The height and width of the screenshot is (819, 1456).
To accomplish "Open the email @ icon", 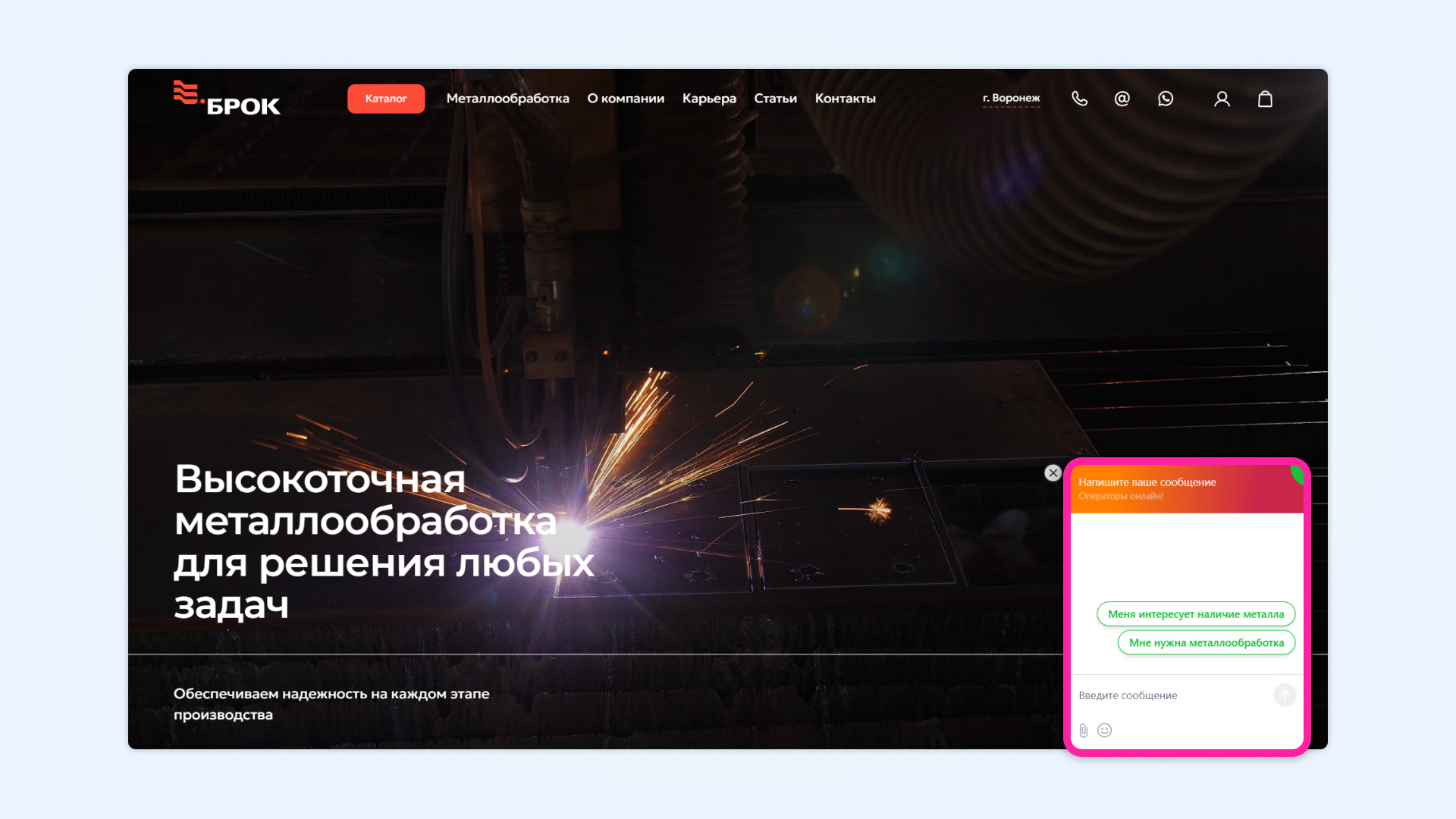I will pyautogui.click(x=1122, y=99).
